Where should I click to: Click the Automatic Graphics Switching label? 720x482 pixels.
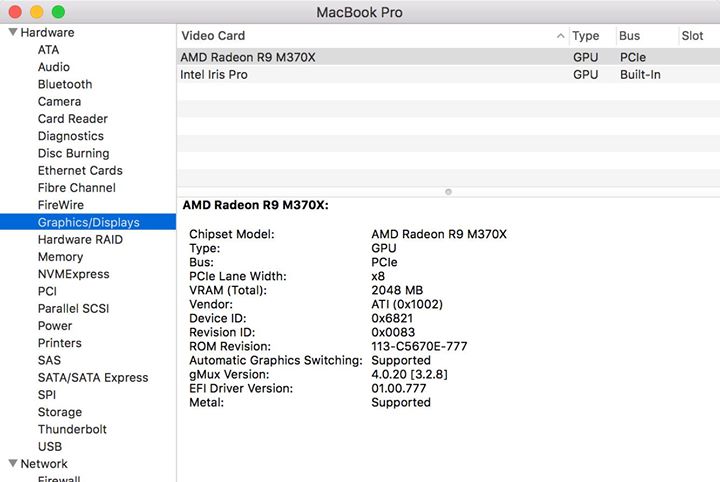[x=276, y=360]
